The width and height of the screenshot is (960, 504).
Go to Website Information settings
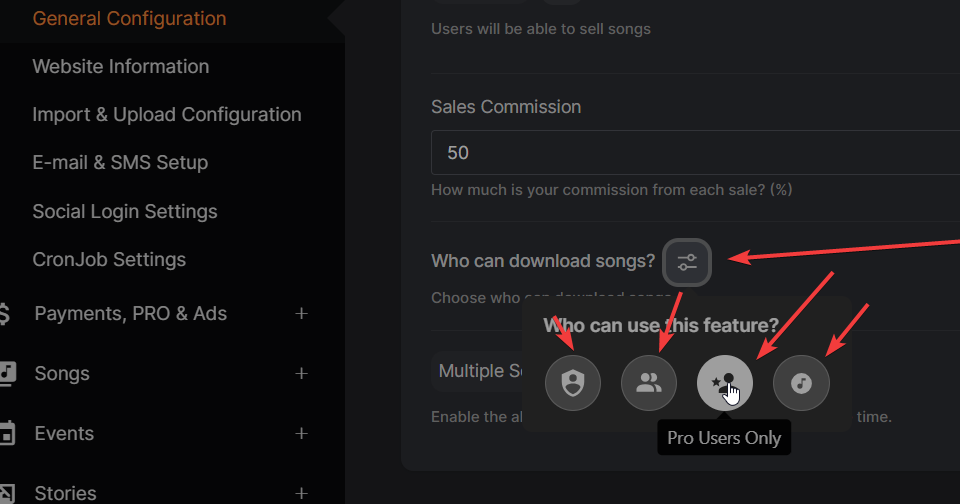pos(121,66)
